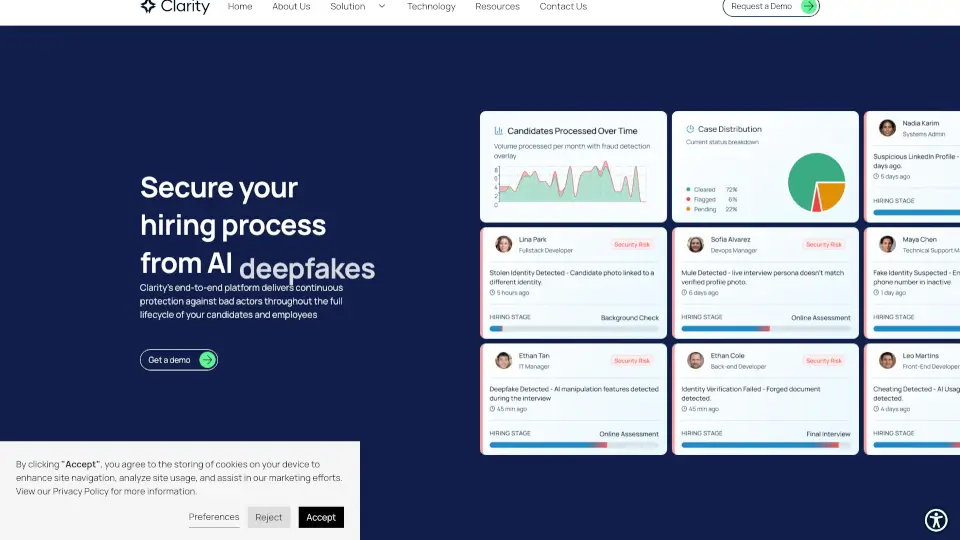Reject cookies in the consent banner
This screenshot has height=540, width=960.
pos(269,517)
